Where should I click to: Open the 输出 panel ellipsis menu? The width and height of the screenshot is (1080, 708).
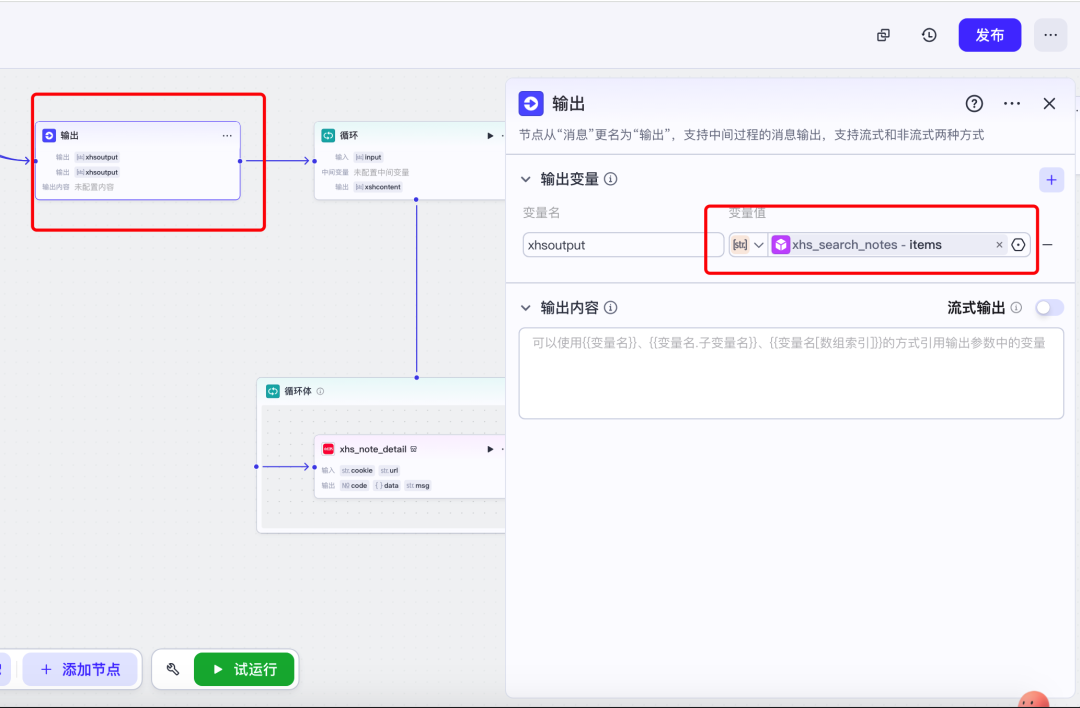click(1012, 103)
